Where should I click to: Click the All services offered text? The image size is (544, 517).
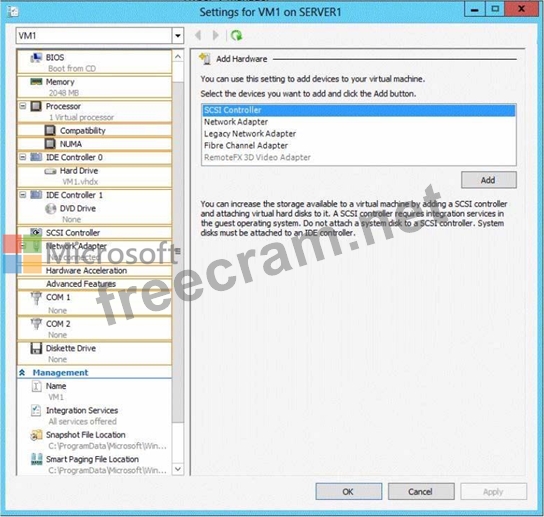click(83, 421)
